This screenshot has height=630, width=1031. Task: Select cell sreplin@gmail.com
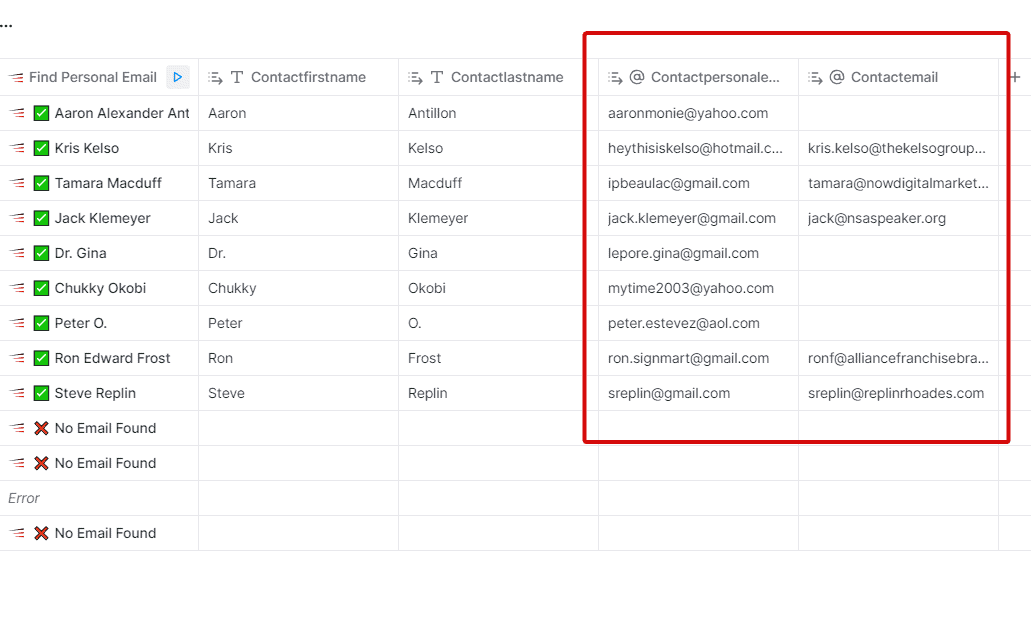click(x=698, y=393)
